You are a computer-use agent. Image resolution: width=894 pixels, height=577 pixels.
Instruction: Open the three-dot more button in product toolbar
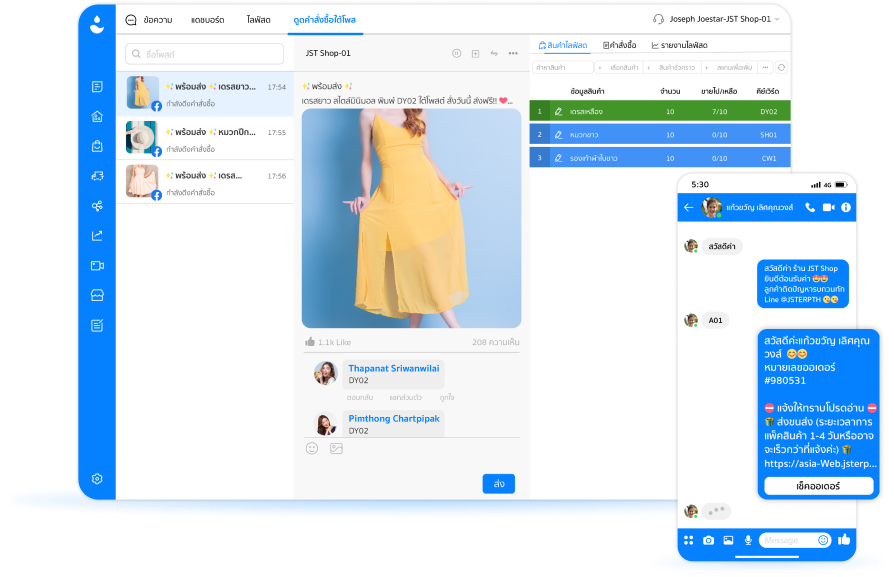click(x=766, y=67)
